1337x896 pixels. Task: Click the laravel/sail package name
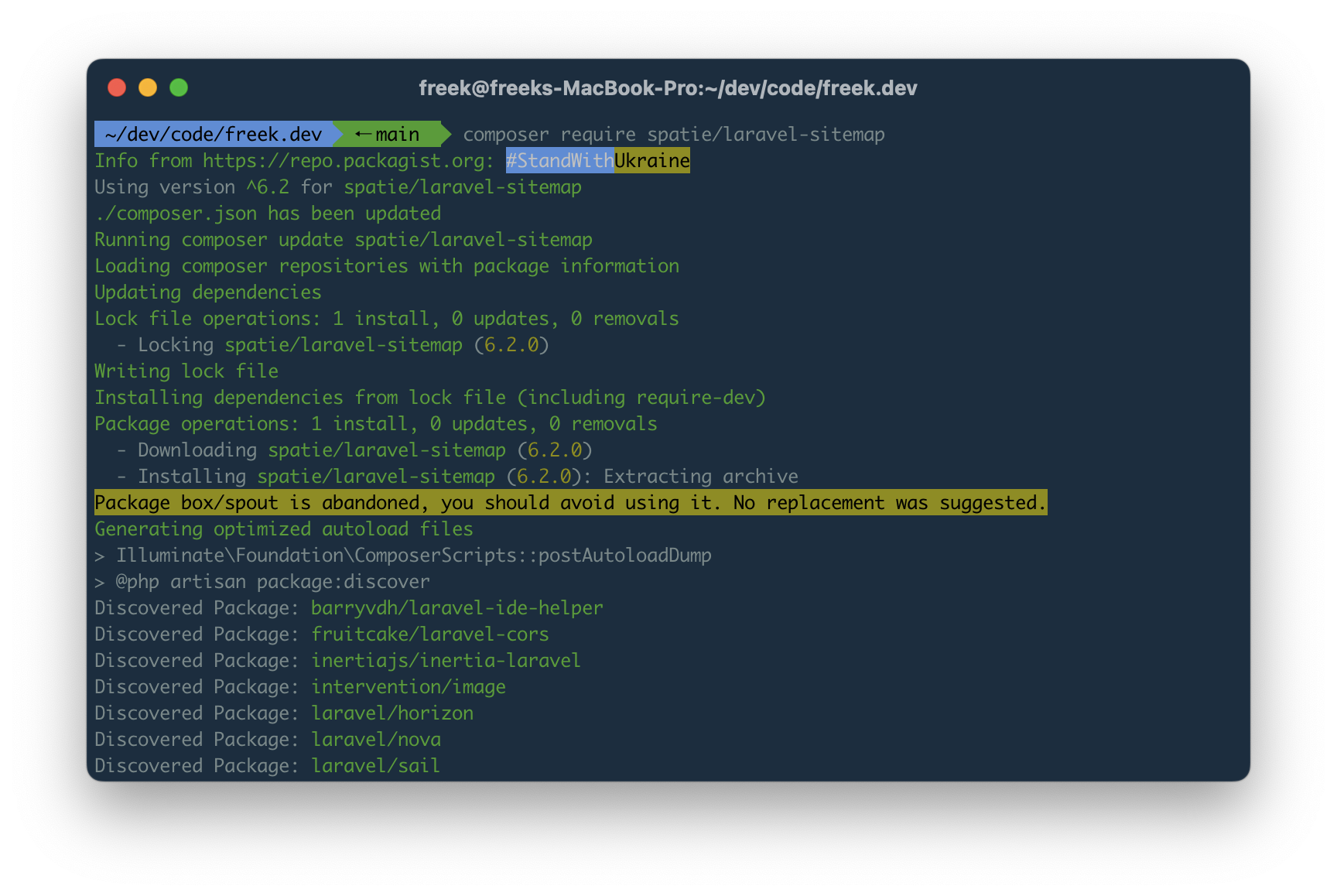tap(376, 766)
